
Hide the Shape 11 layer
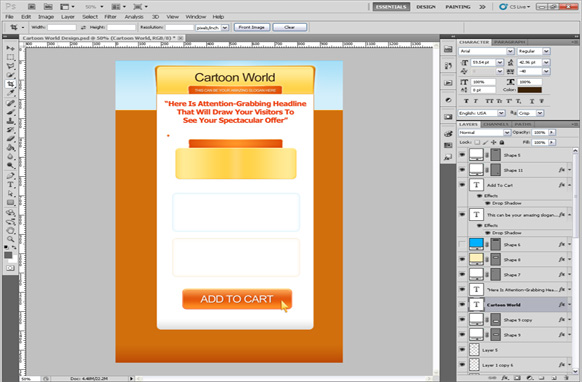click(462, 170)
